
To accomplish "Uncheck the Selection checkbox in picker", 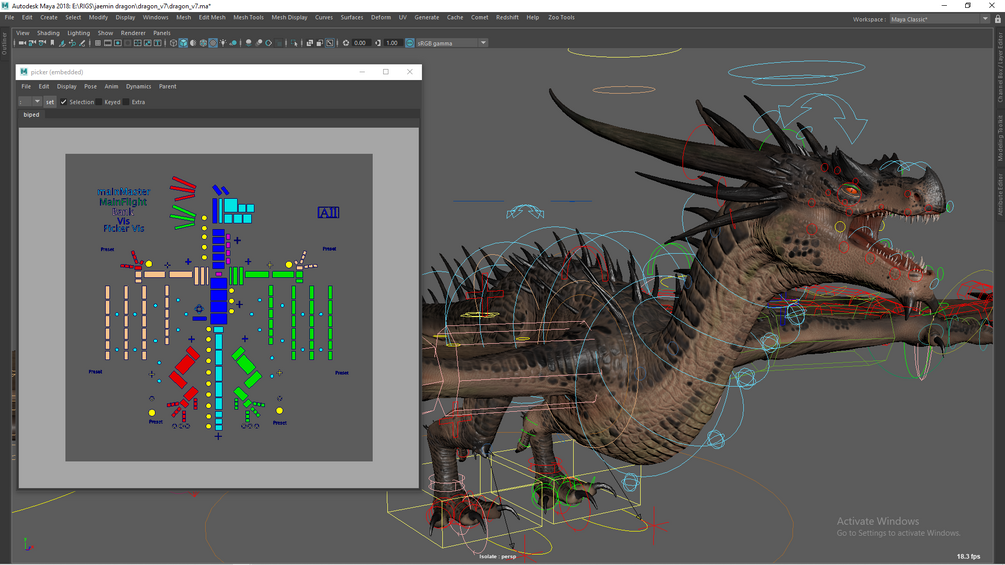I will point(64,102).
